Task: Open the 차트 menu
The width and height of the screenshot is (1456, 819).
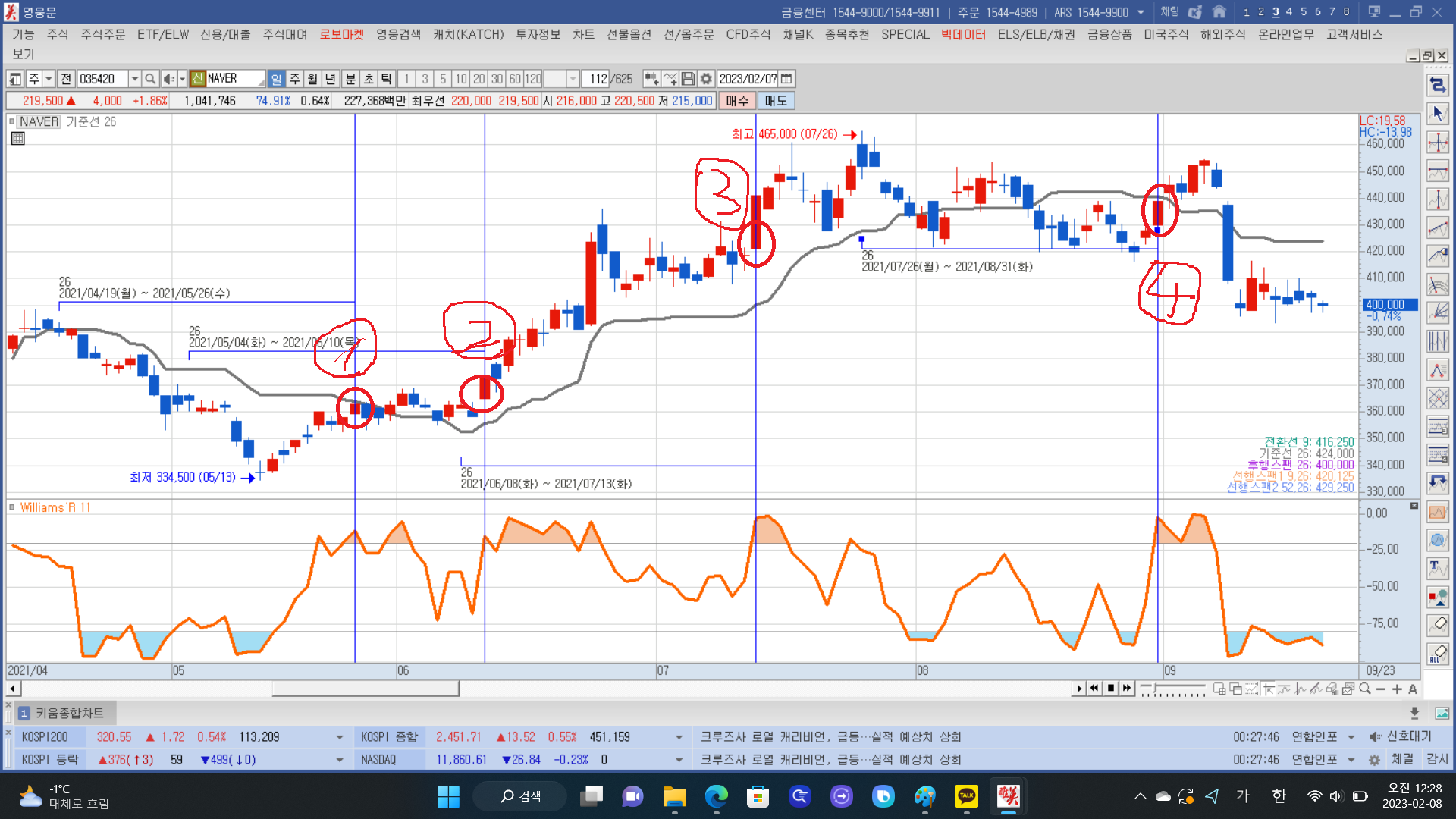Action: click(x=583, y=35)
